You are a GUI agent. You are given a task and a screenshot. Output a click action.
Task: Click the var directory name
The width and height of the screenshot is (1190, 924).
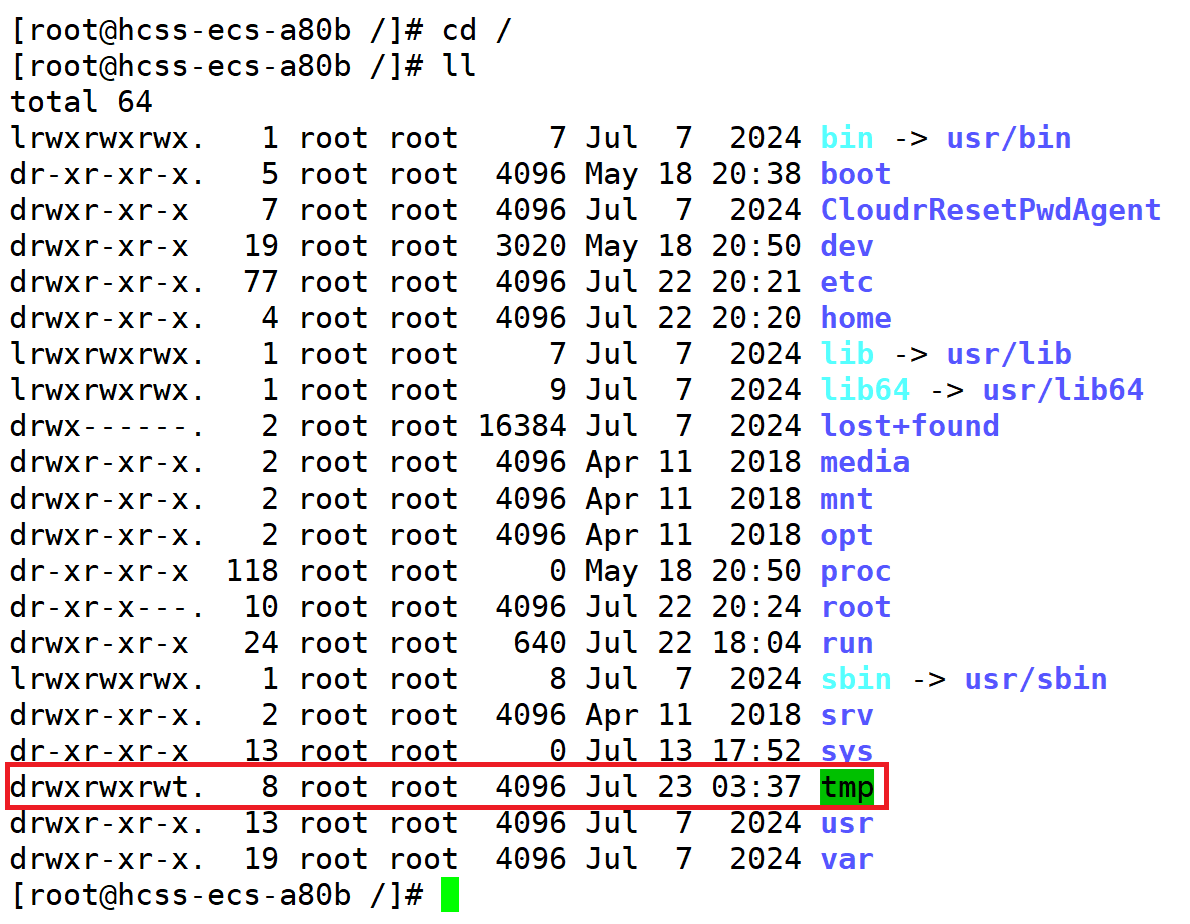pyautogui.click(x=846, y=859)
